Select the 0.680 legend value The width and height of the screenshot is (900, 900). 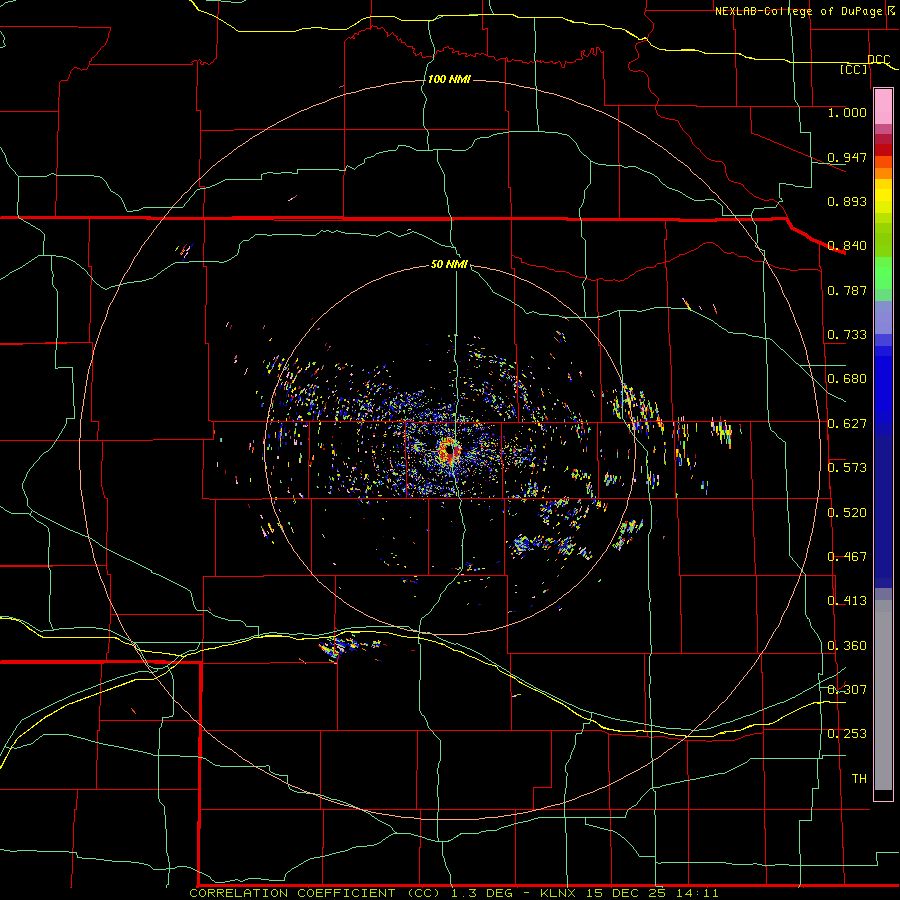(x=847, y=379)
